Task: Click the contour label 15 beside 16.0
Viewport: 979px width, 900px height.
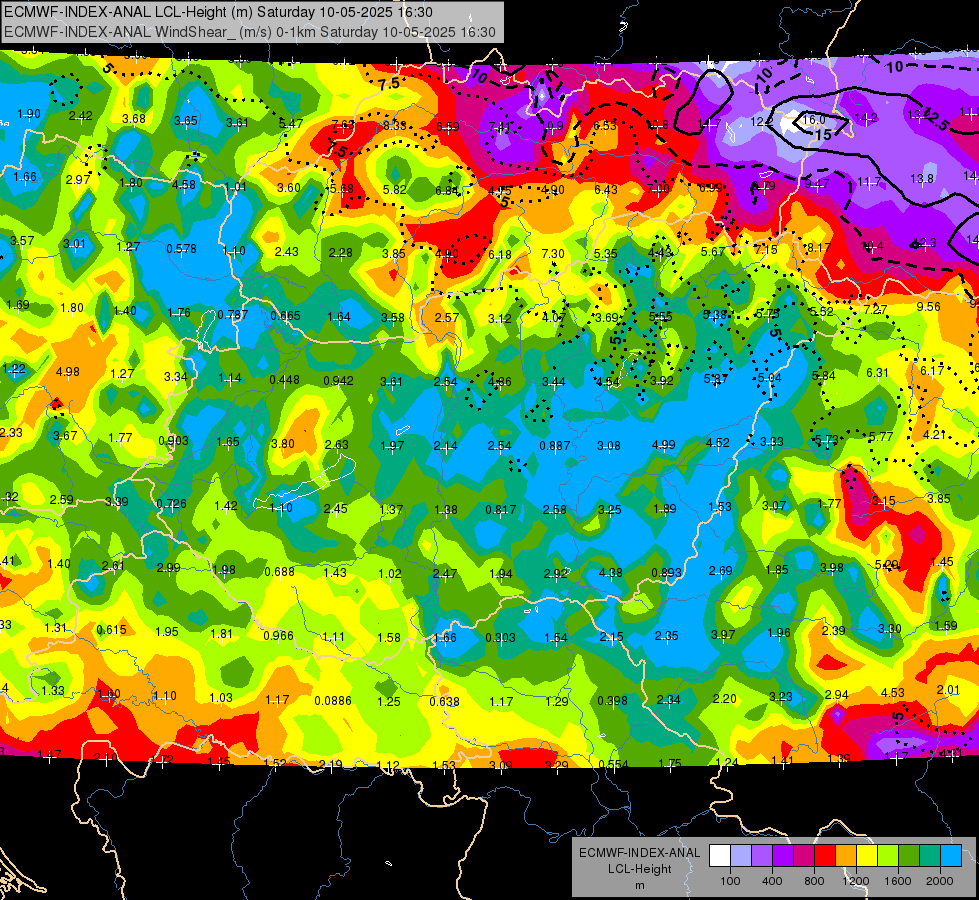Action: (x=824, y=134)
